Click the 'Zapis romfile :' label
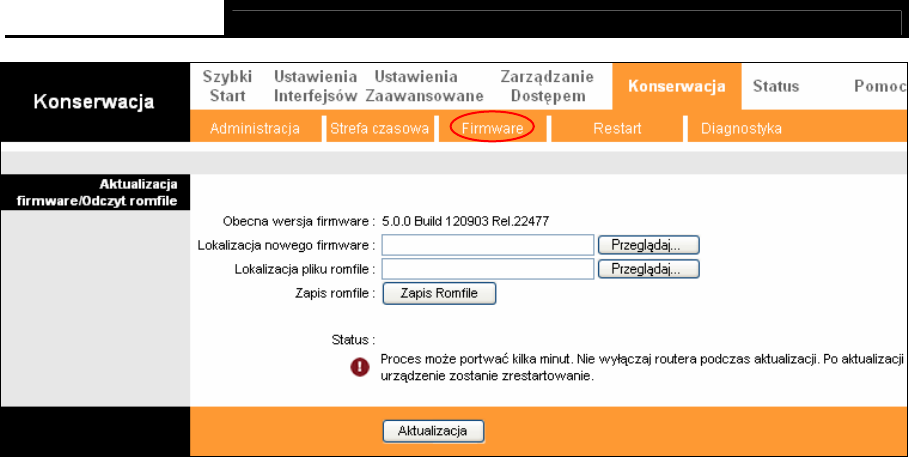Viewport: 909px width, 457px height. pos(335,293)
